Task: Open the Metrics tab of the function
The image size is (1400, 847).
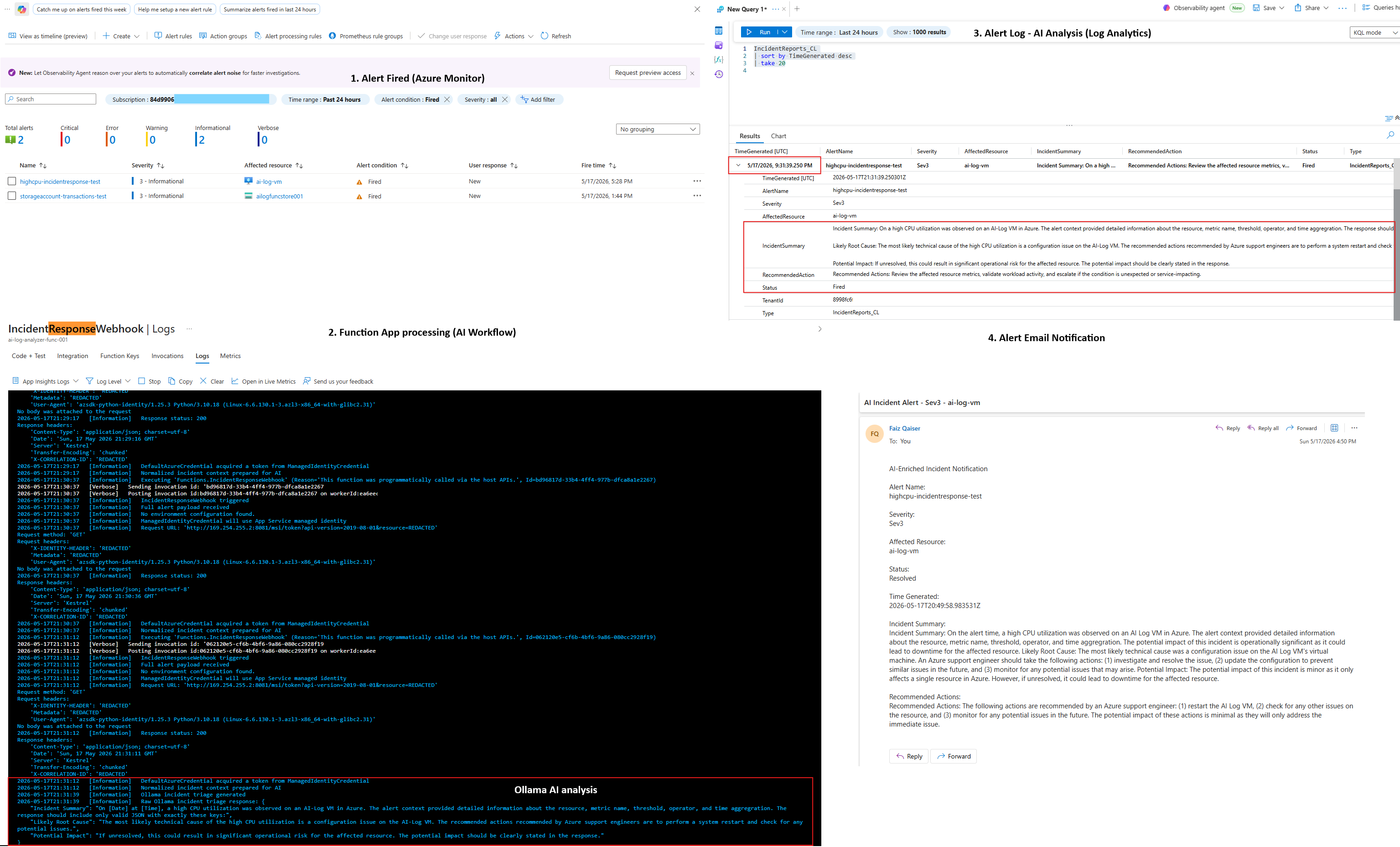Action: click(230, 356)
